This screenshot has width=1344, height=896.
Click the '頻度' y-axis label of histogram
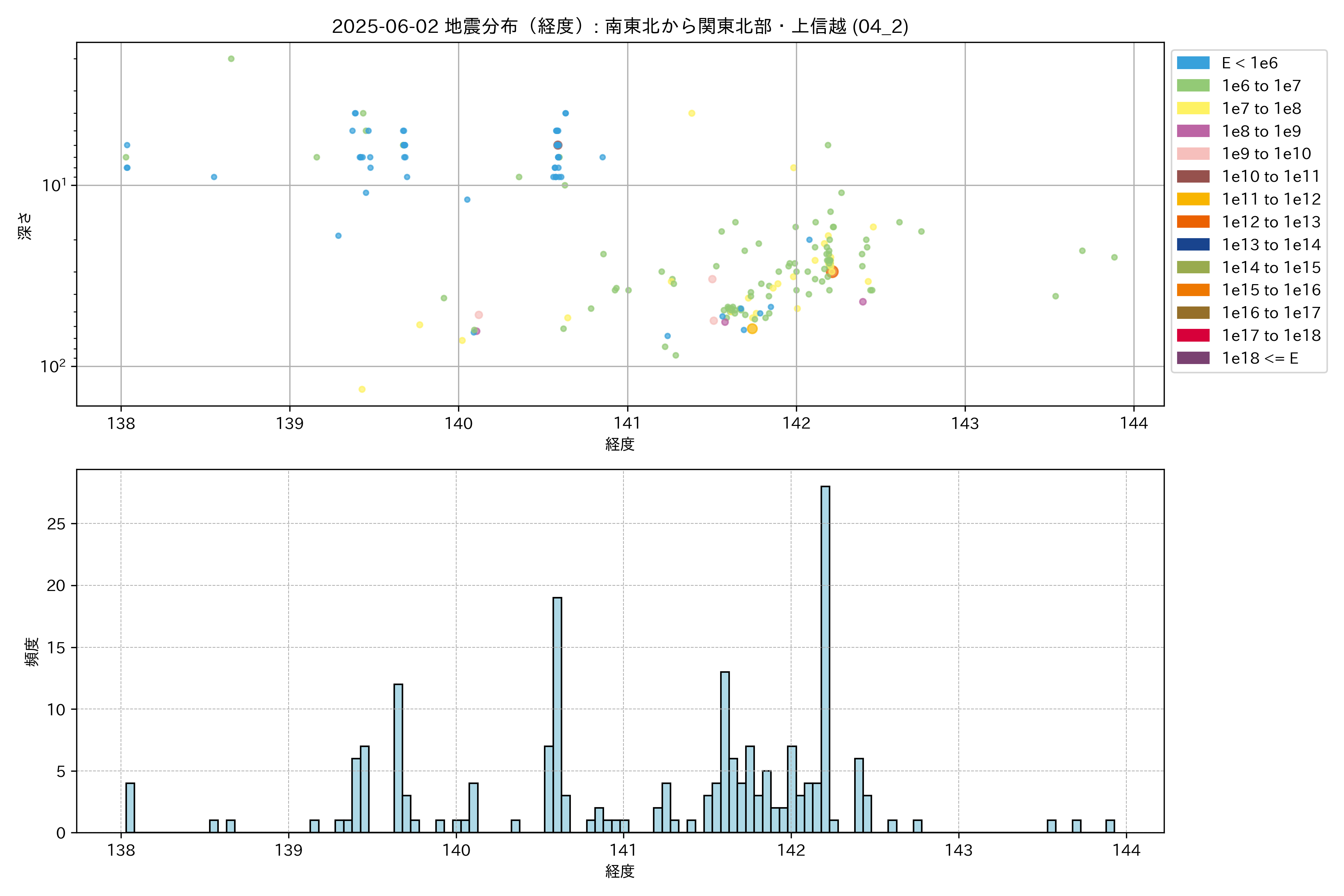coord(32,651)
